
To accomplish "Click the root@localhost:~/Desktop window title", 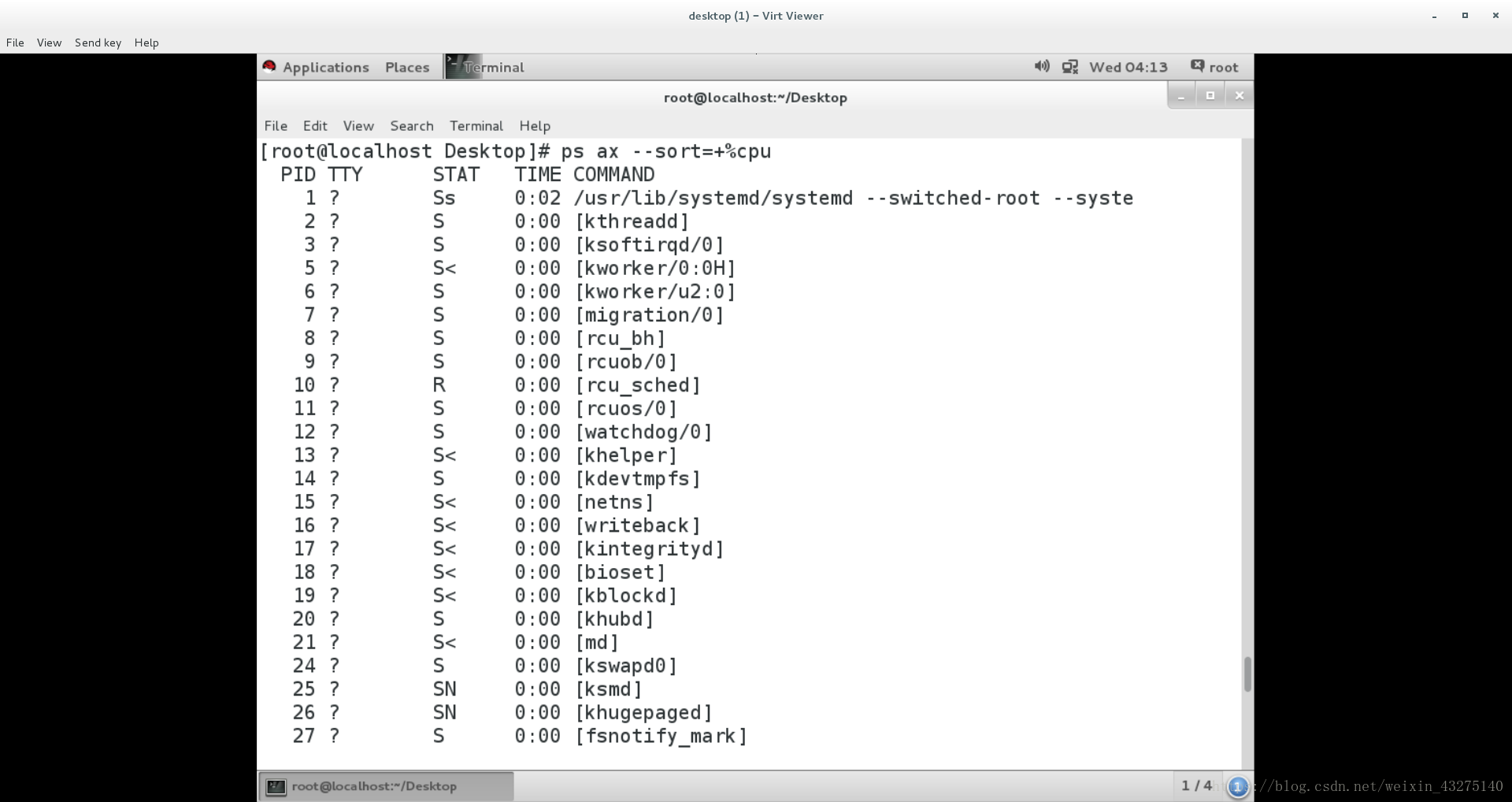I will click(755, 98).
